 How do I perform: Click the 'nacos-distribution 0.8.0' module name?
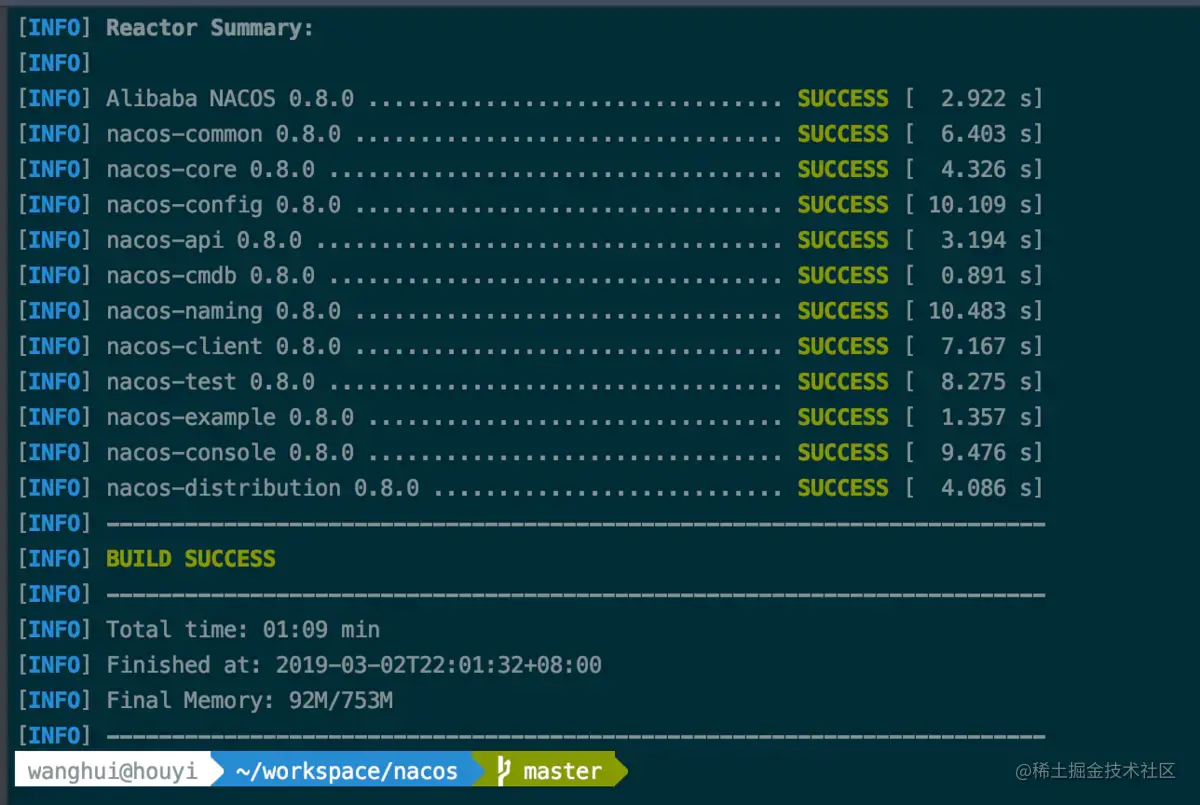[263, 488]
